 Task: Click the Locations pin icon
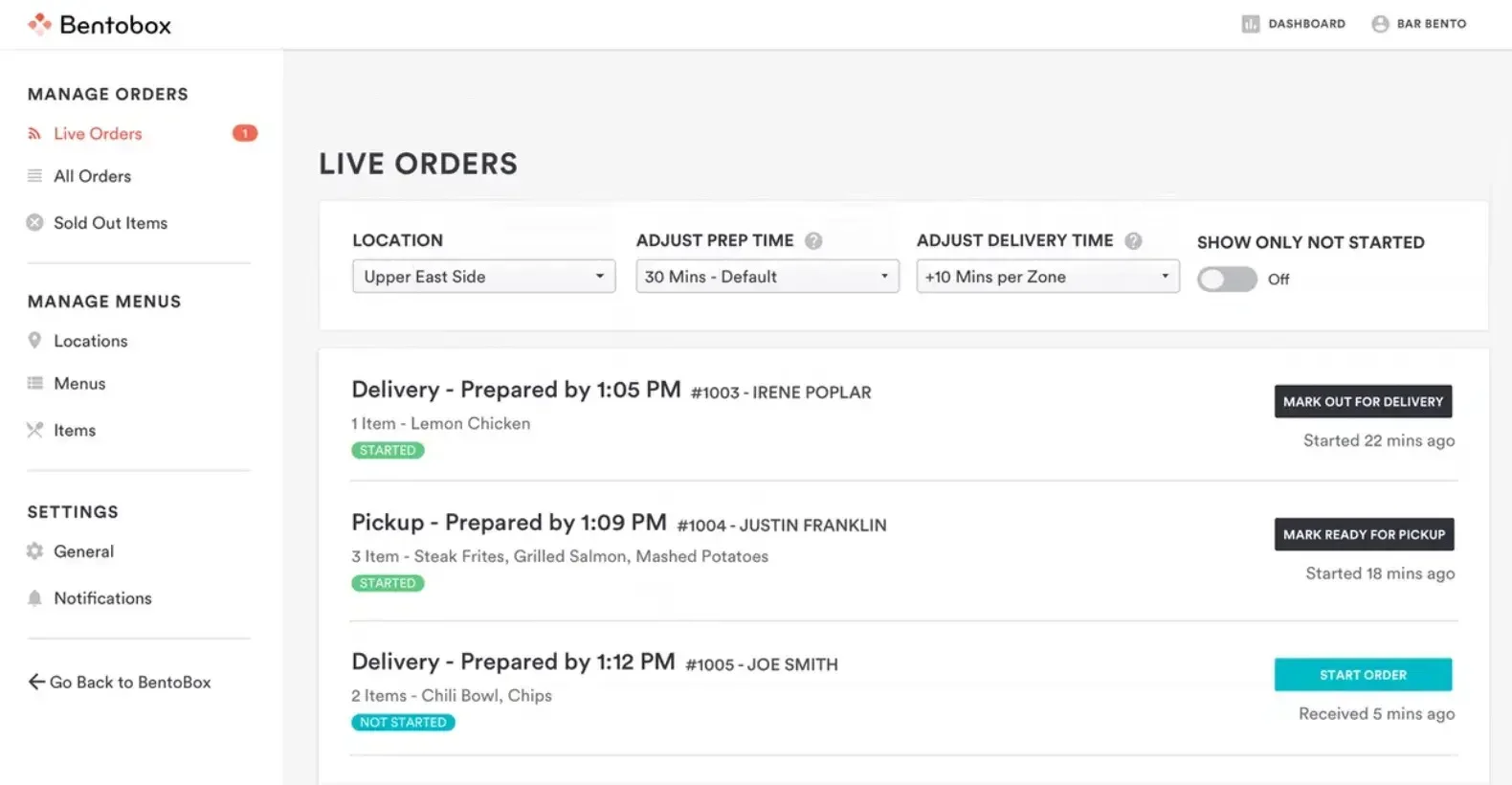[34, 341]
